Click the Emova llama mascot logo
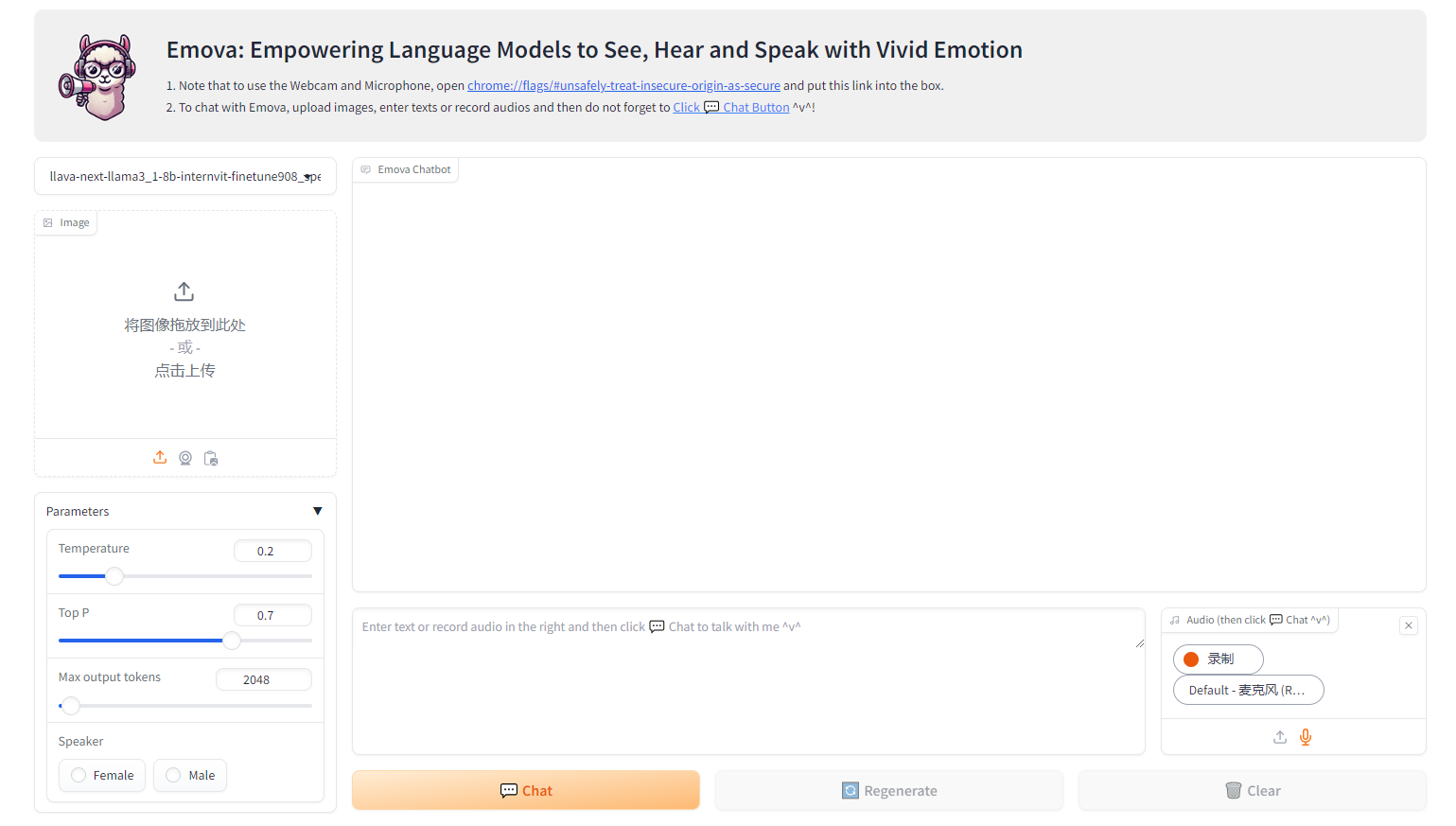This screenshot has height=826, width=1456. [96, 76]
